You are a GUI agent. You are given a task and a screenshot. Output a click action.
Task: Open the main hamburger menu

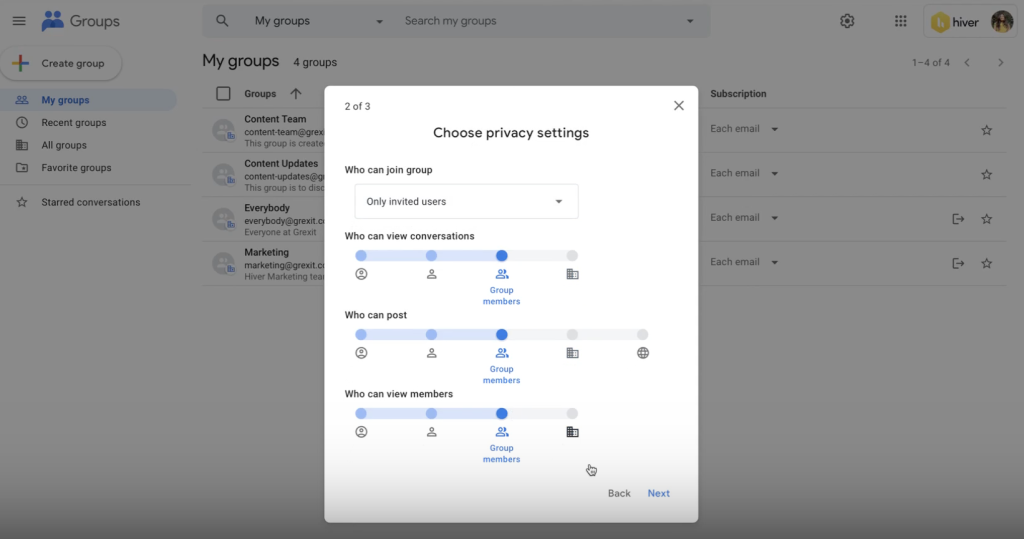point(19,21)
